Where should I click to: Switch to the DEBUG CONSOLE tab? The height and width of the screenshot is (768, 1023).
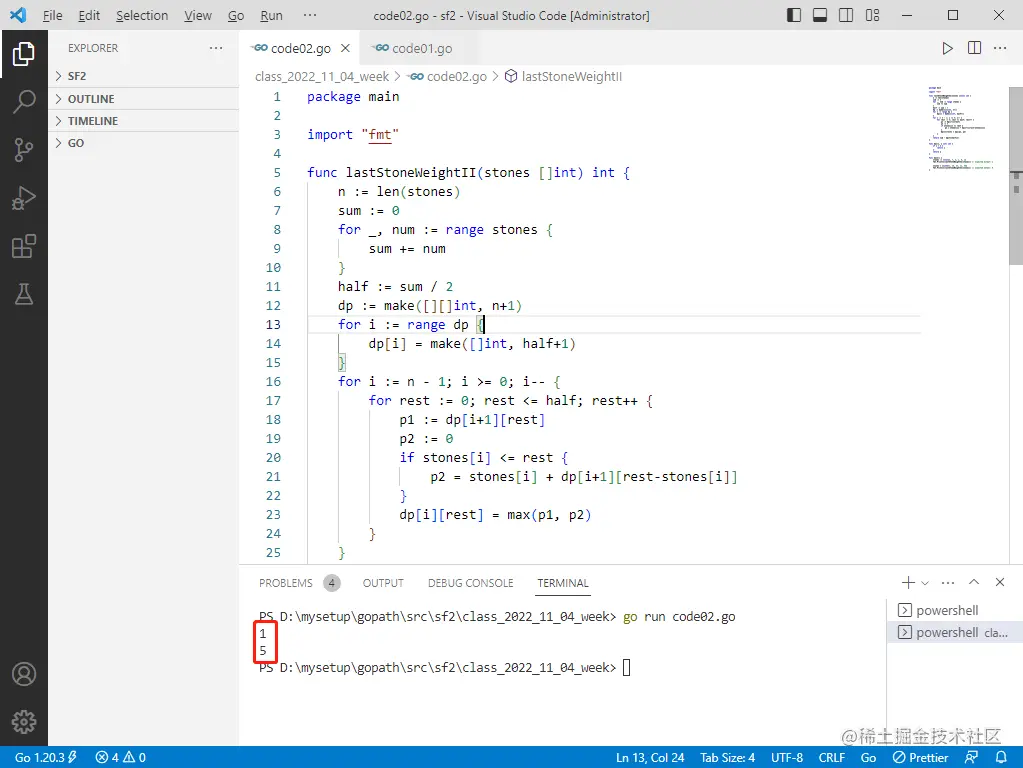470,583
